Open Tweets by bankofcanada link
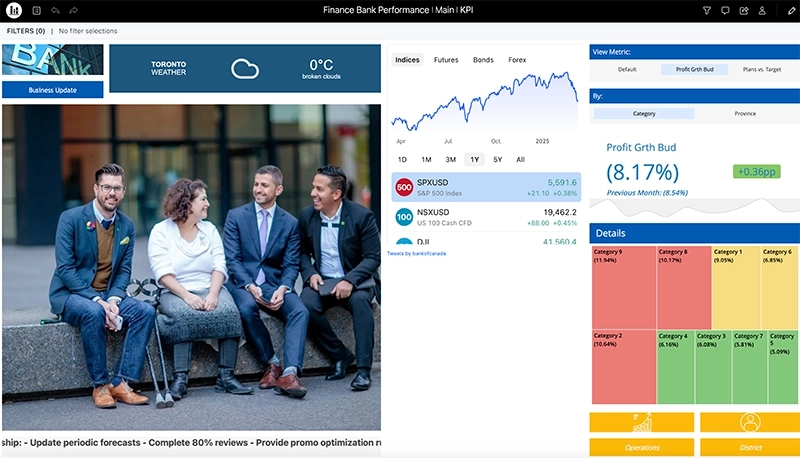This screenshot has height=458, width=800. tap(416, 253)
